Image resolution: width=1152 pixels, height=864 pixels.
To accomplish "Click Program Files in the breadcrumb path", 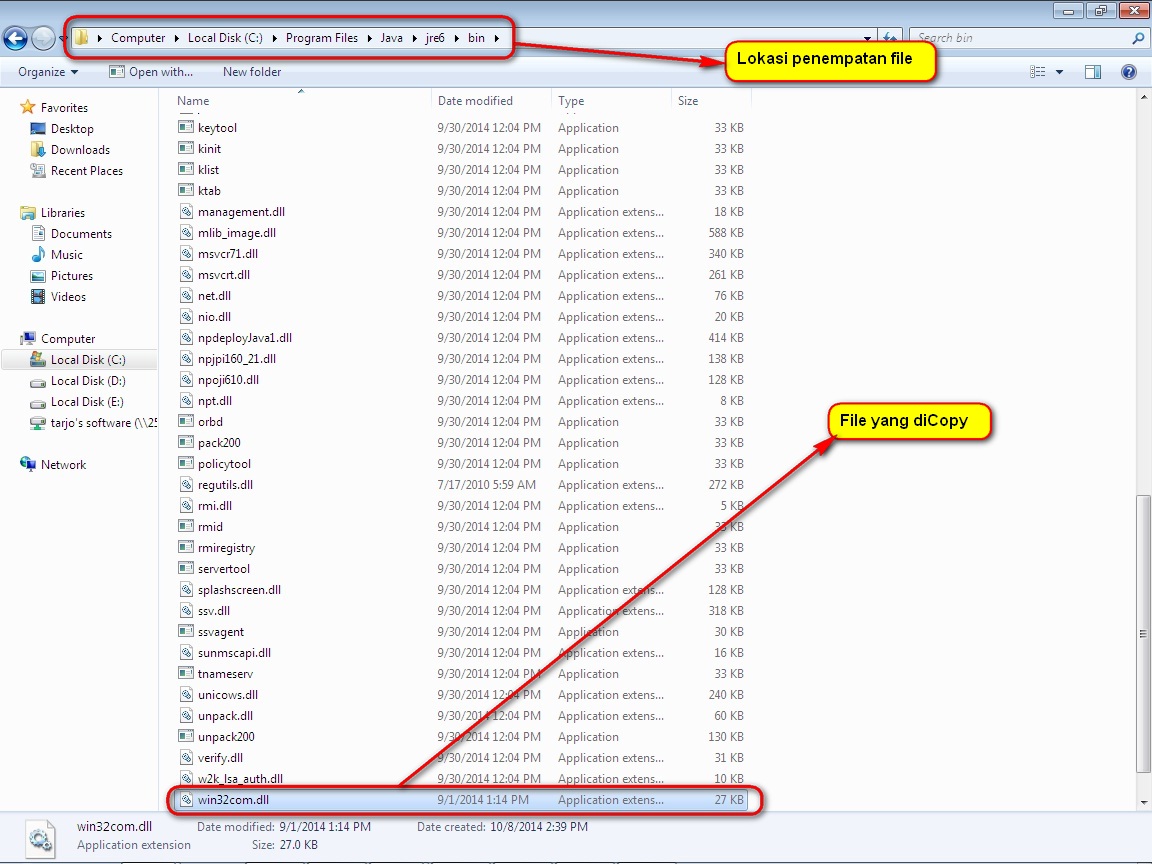I will point(321,38).
